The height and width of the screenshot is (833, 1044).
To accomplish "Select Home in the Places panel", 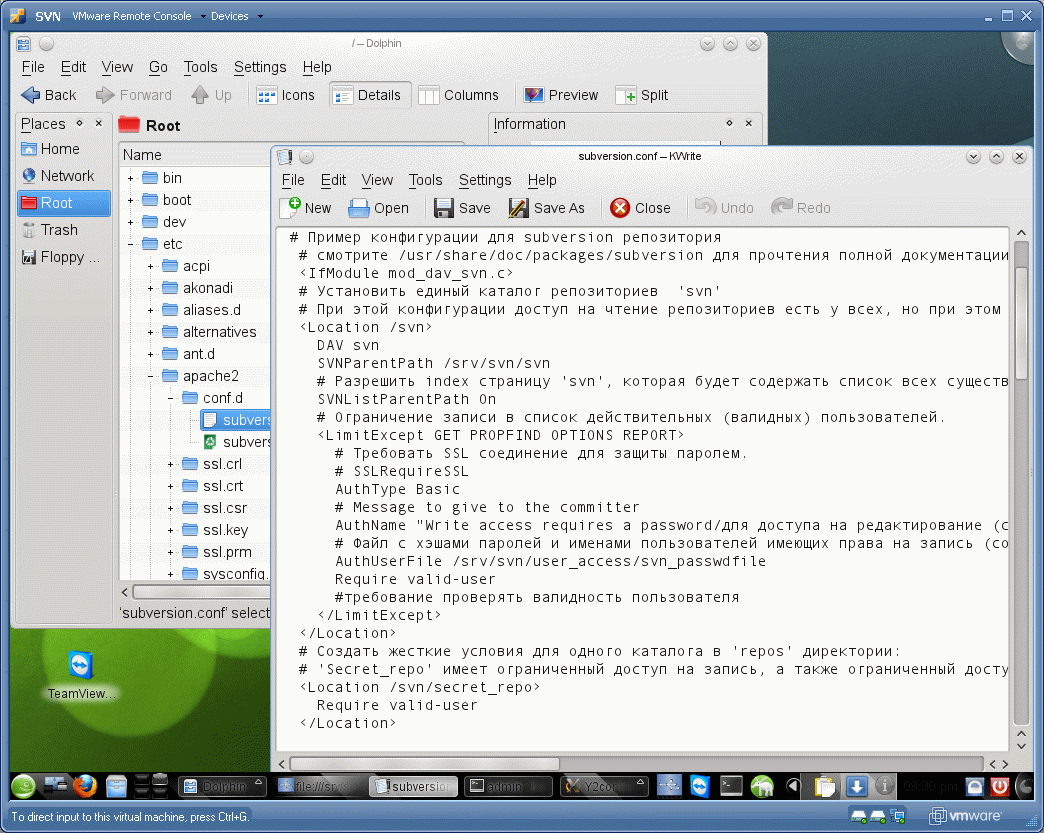I will coord(63,148).
